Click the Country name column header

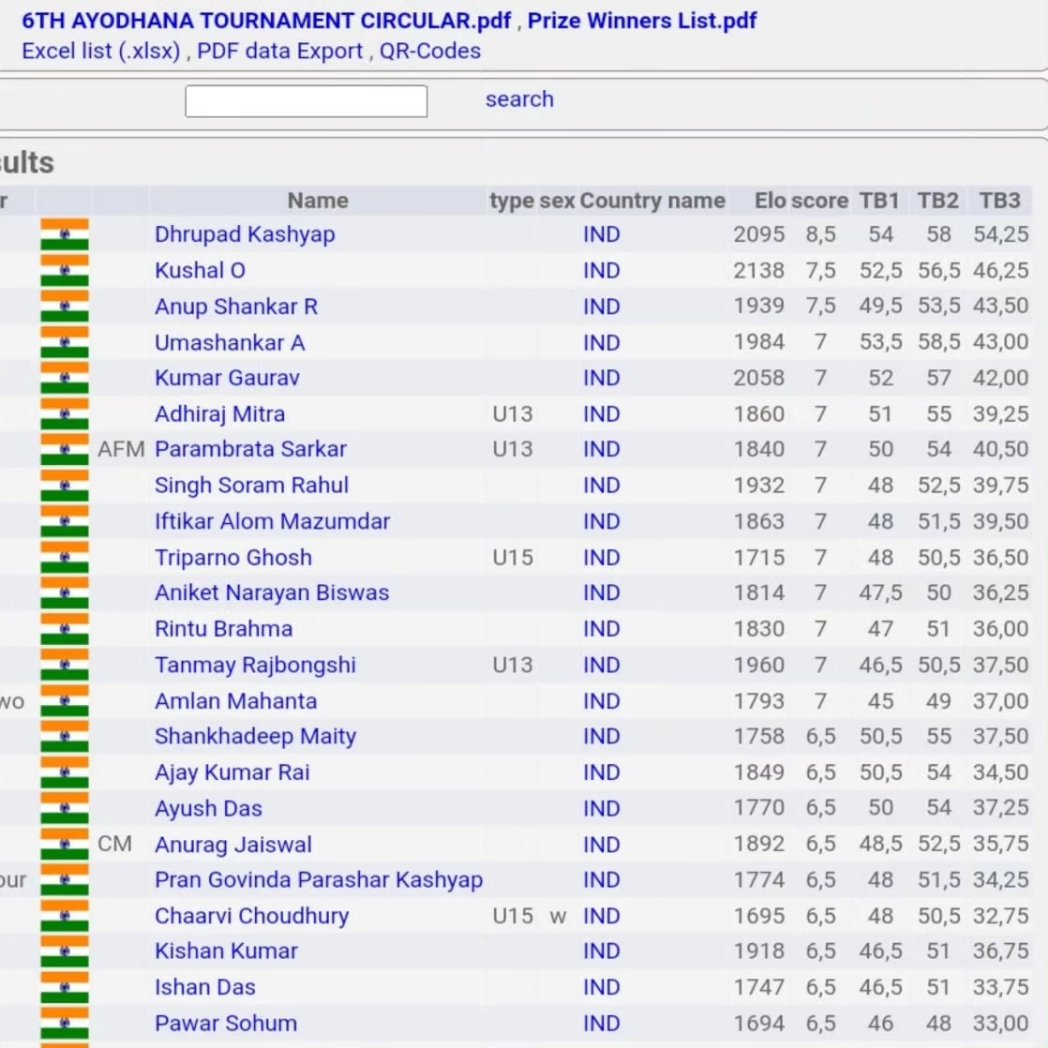click(x=652, y=201)
